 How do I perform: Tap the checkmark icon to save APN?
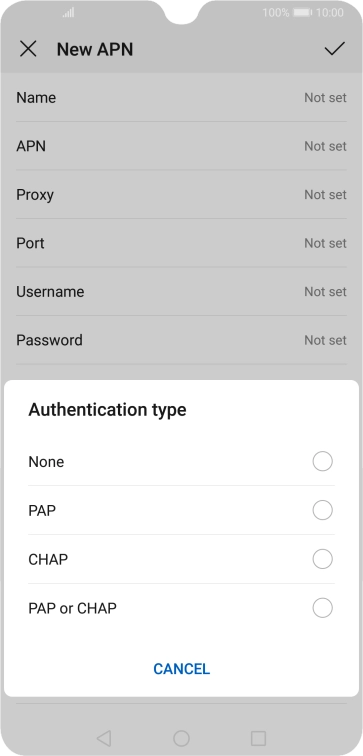tap(335, 49)
